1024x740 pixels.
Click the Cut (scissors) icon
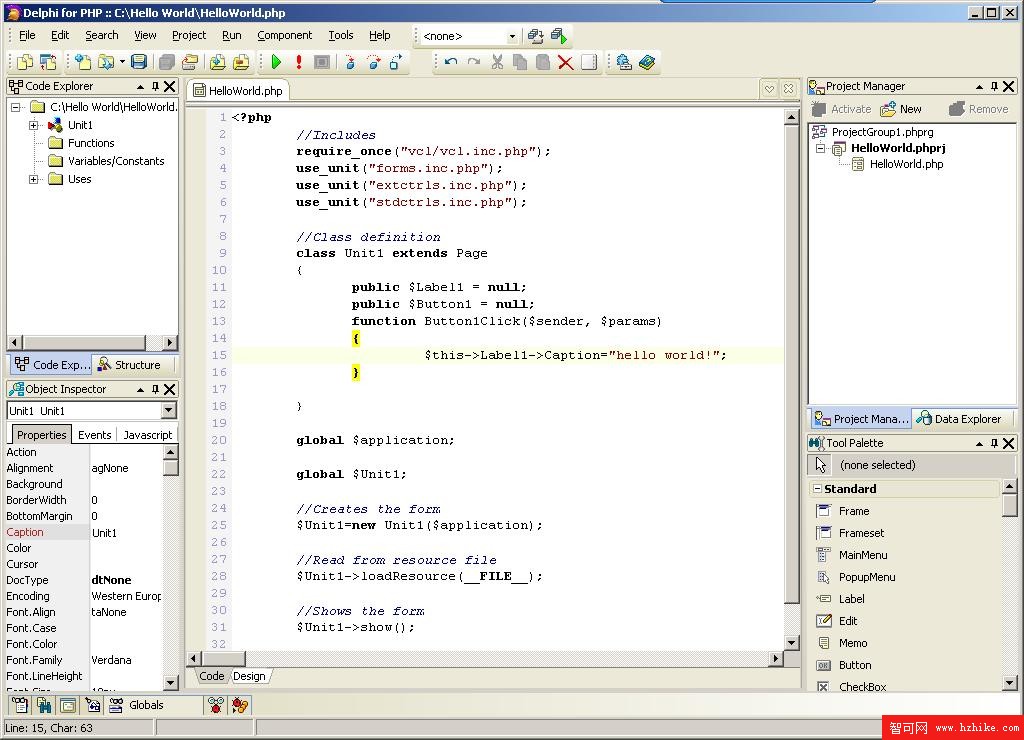[x=497, y=62]
